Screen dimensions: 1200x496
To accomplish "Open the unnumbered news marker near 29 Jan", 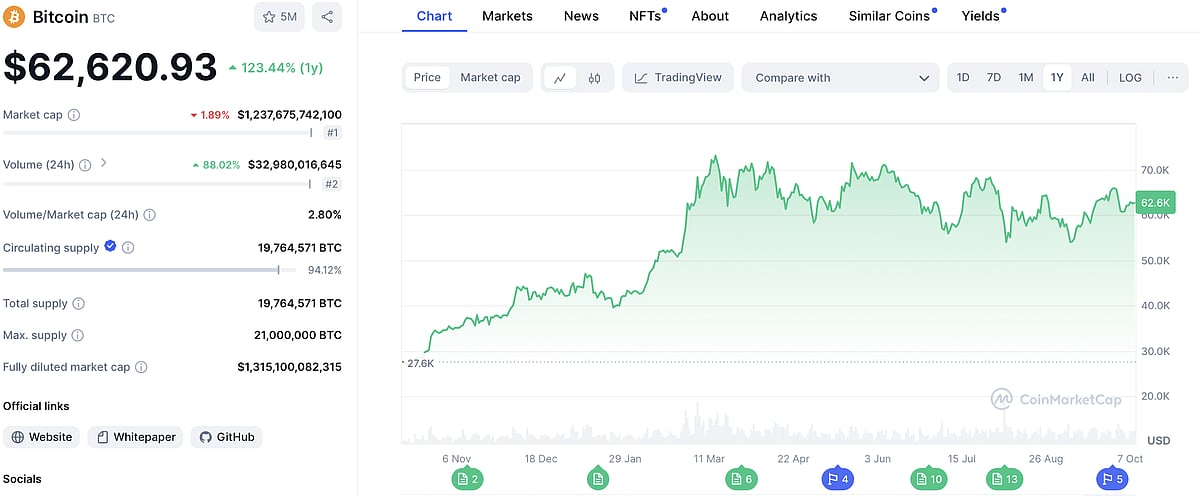I will coord(598,480).
